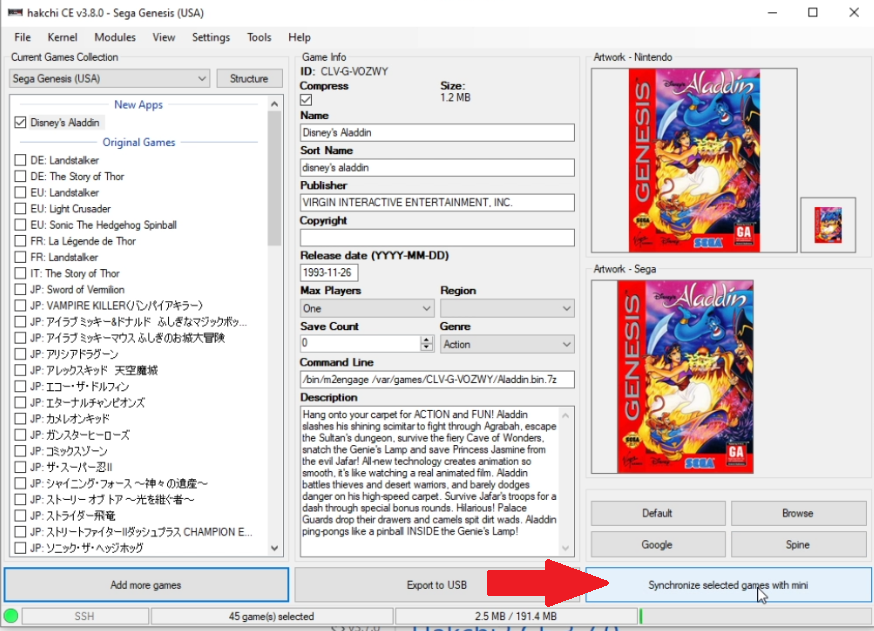This screenshot has width=874, height=631.
Task: Click the Name input field
Action: (437, 133)
